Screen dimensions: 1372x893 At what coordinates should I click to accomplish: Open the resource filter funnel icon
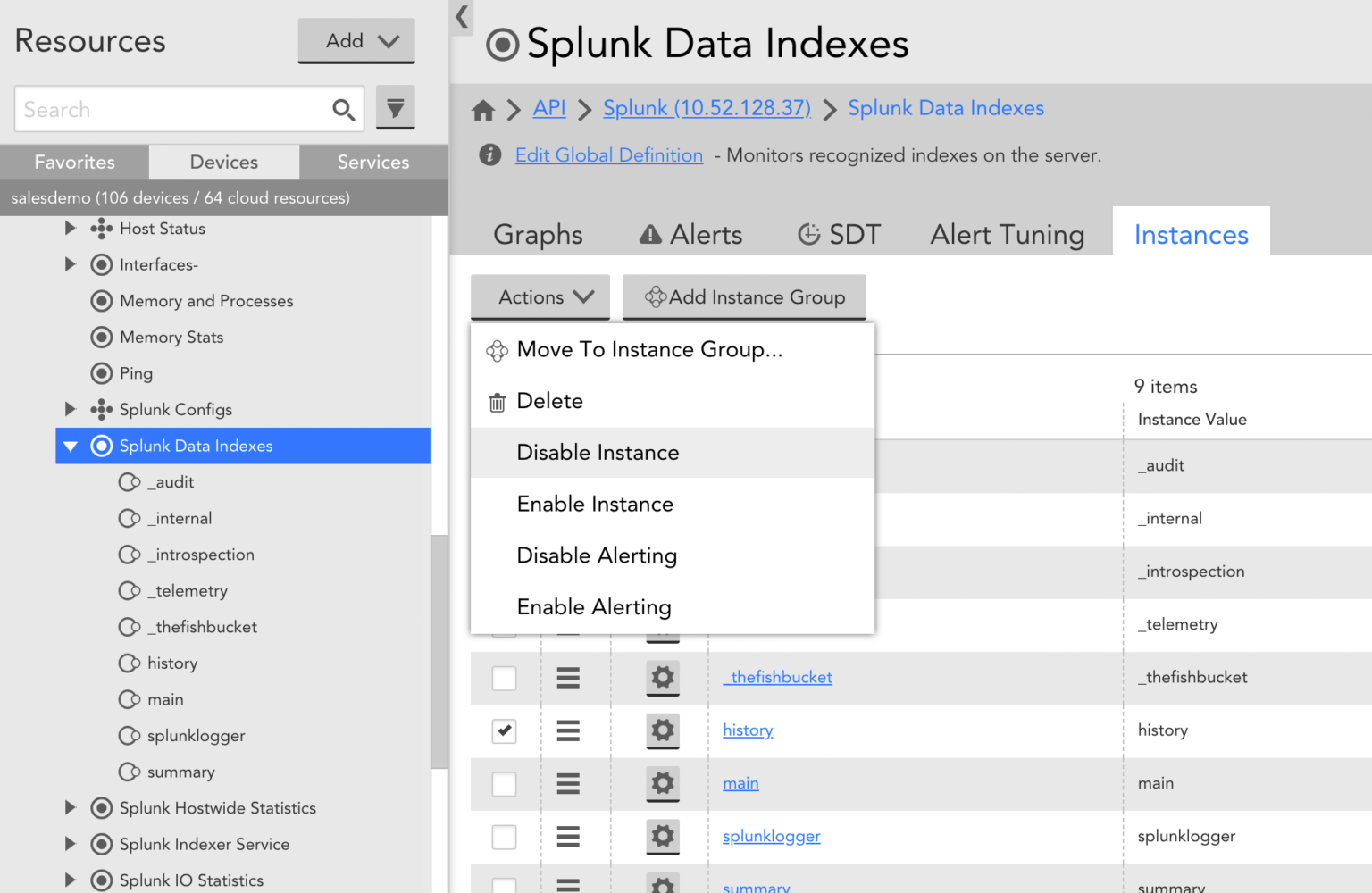pos(396,107)
